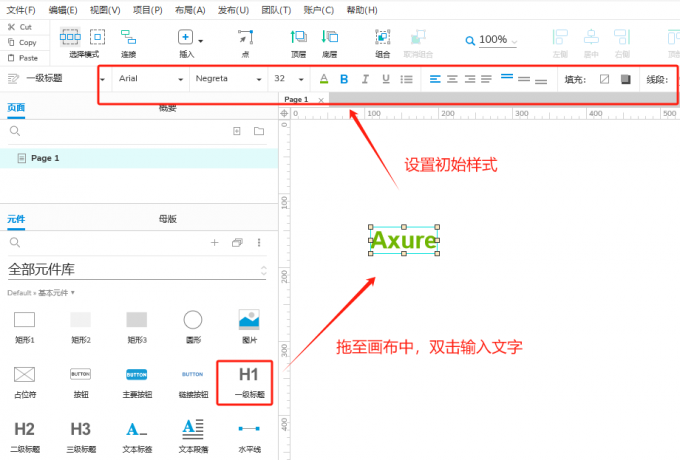This screenshot has height=460, width=680.
Task: Click the 插入 insert icon
Action: [x=186, y=37]
